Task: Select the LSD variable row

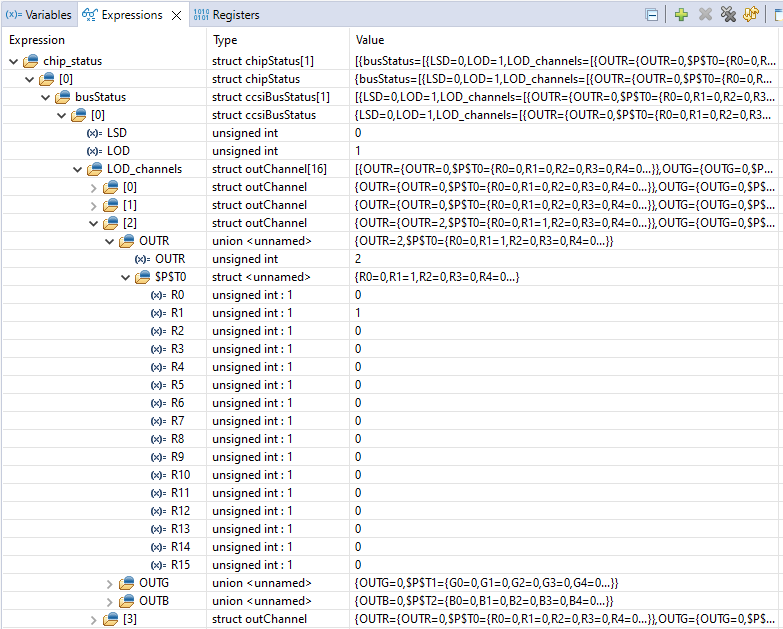Action: (x=117, y=133)
